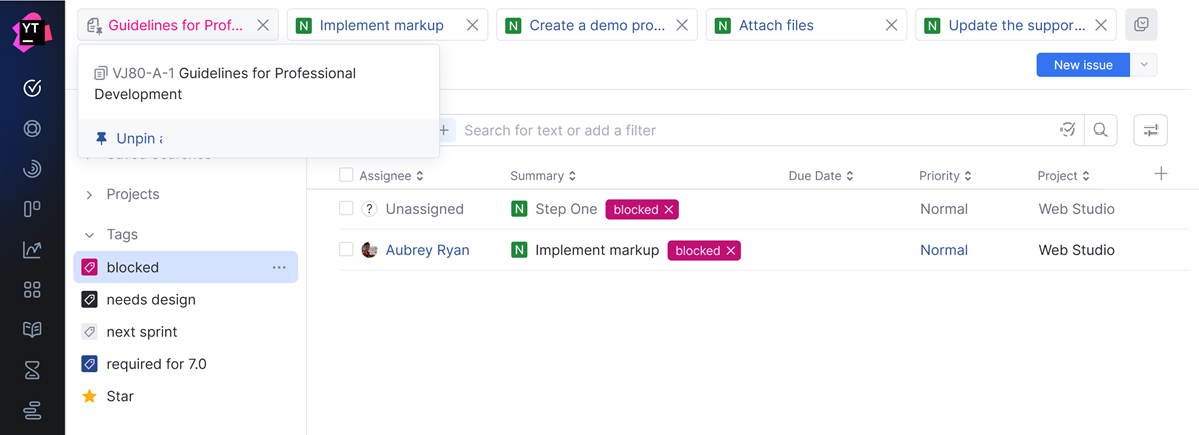The width and height of the screenshot is (1199, 435).
Task: Click the search magnifier icon
Action: (x=1100, y=130)
